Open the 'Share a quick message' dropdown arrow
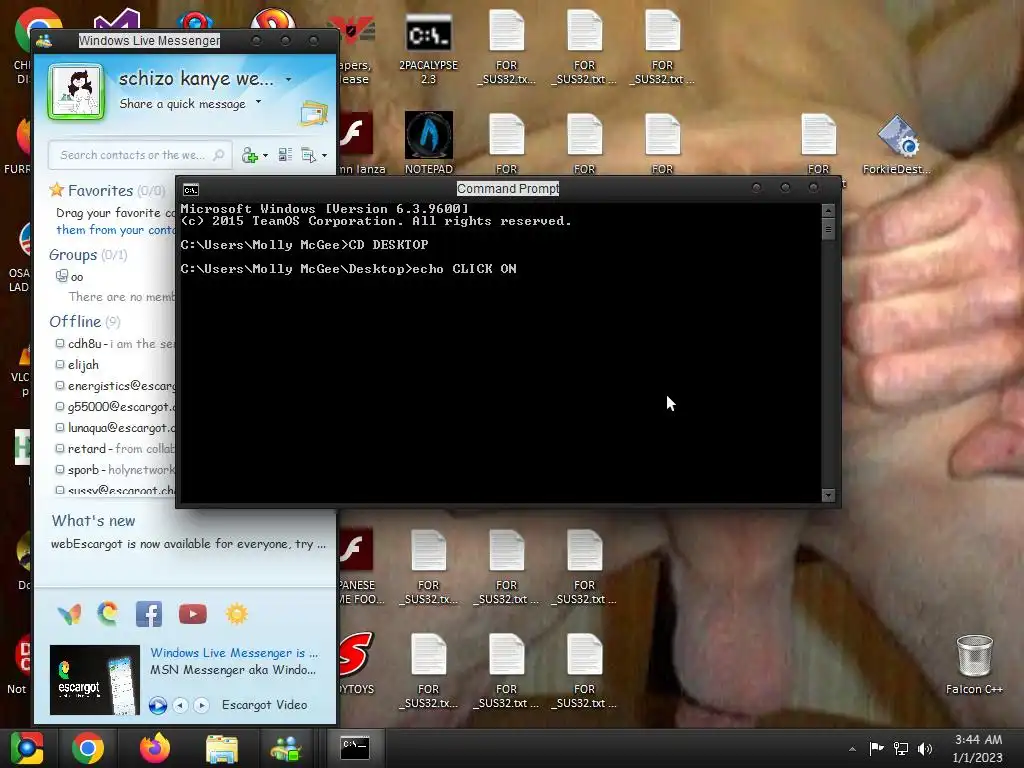 (258, 102)
